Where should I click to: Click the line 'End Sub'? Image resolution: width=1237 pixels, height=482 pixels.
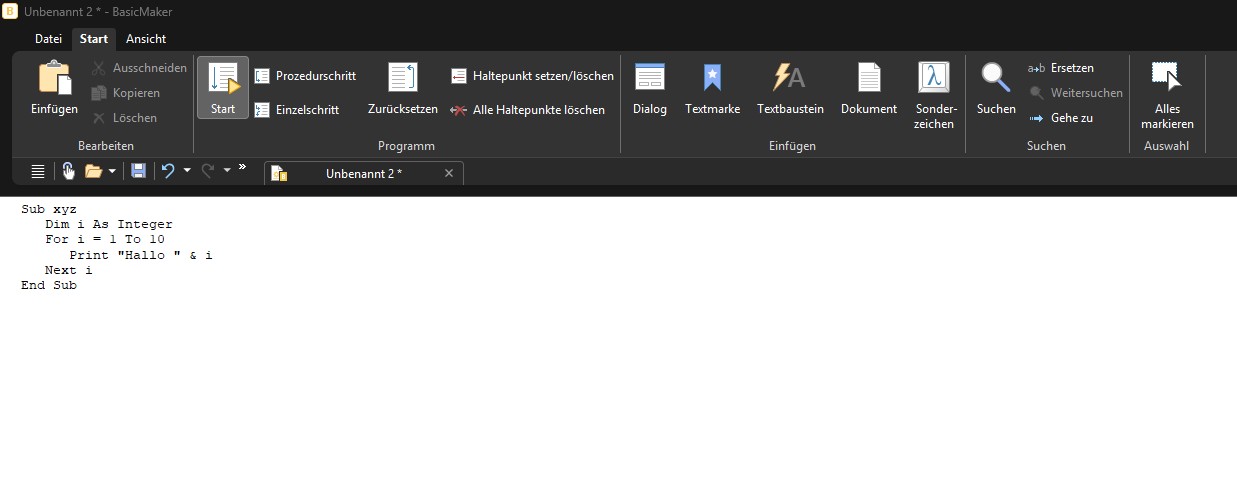(49, 285)
